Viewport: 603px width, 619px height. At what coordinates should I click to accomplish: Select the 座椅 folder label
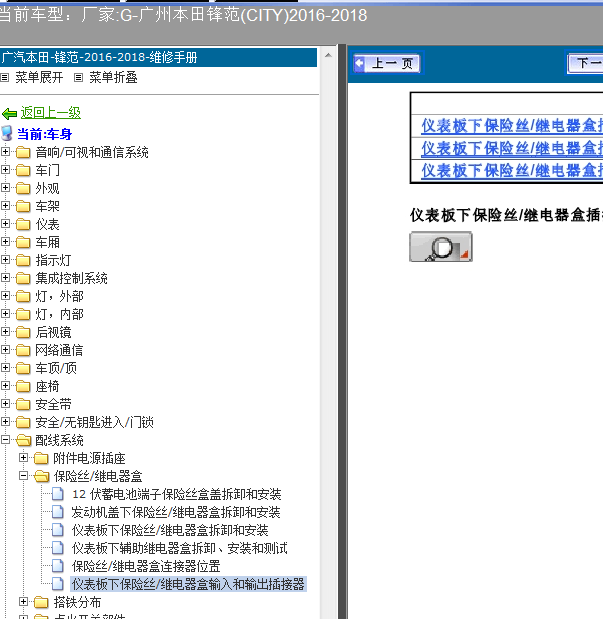[x=47, y=386]
